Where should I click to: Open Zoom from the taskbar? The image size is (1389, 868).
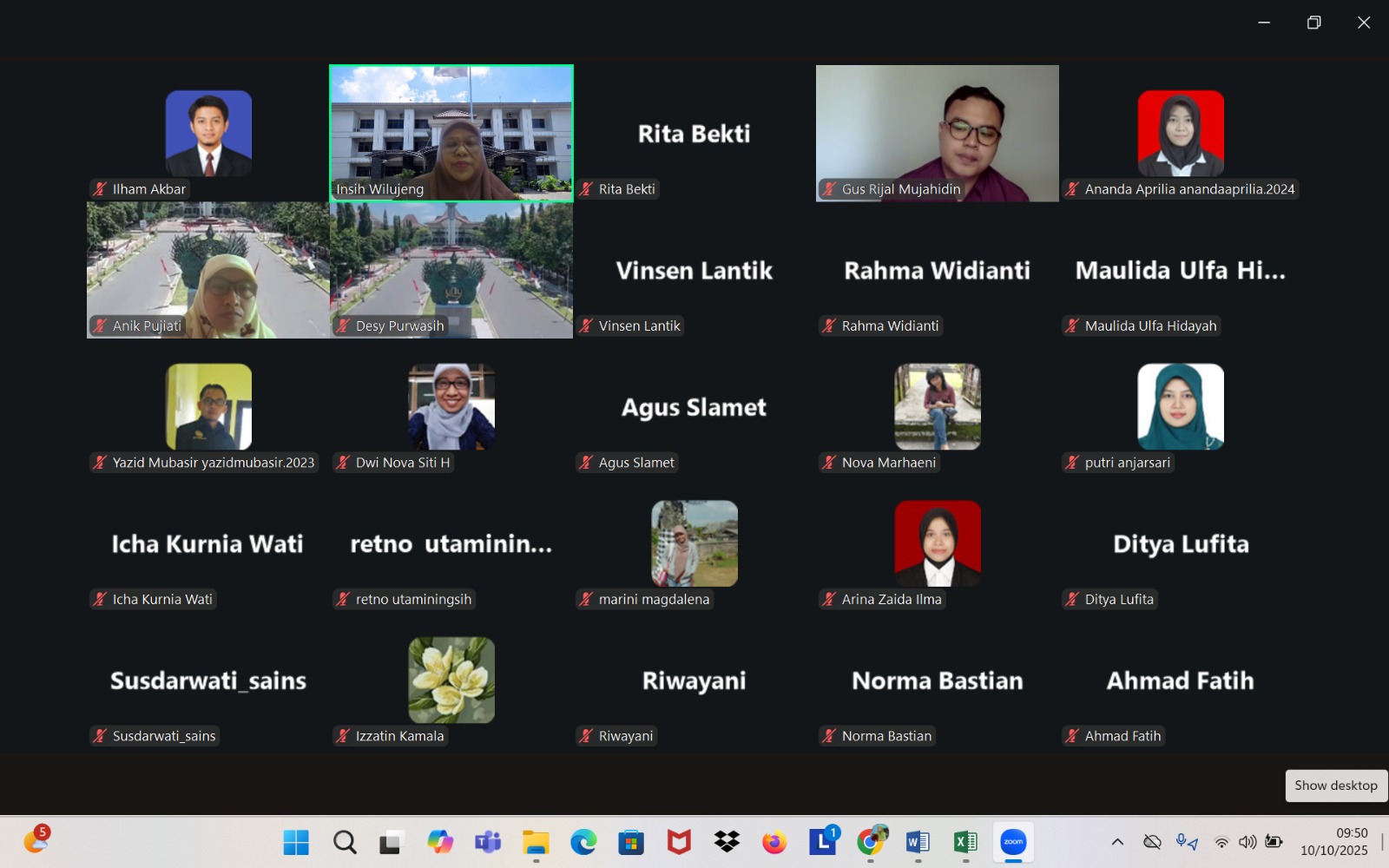pos(1013,842)
